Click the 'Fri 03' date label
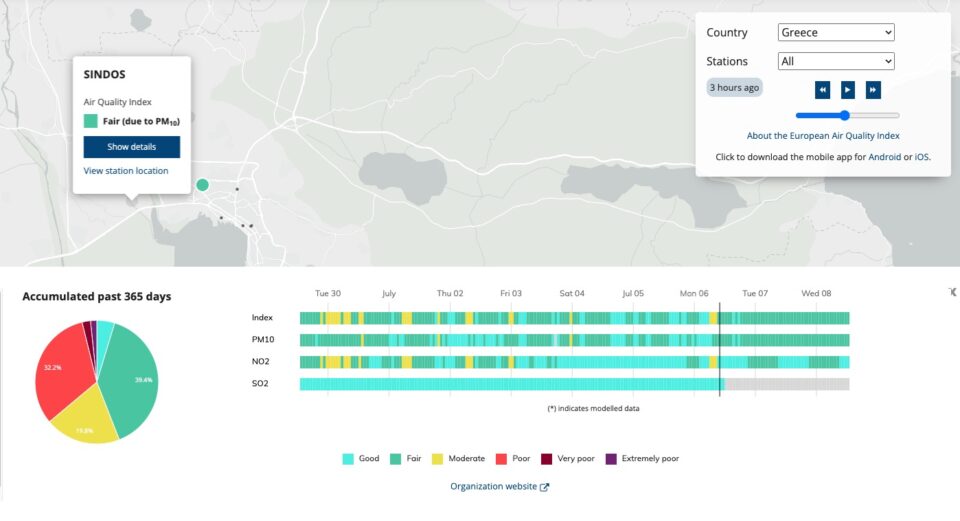 (x=511, y=293)
